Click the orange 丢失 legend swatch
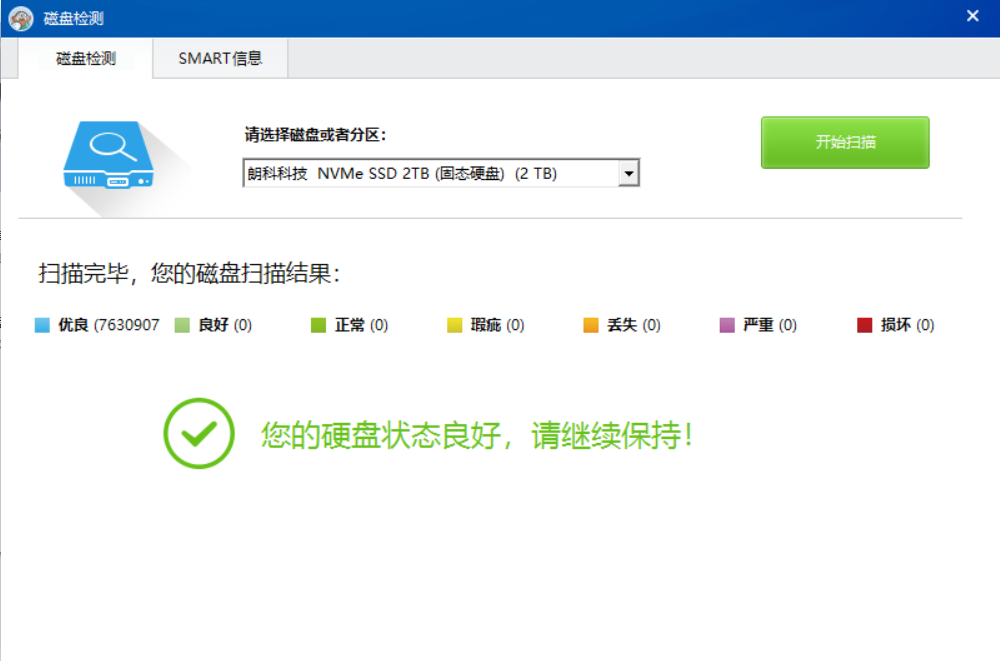This screenshot has height=661, width=1000. [x=591, y=325]
